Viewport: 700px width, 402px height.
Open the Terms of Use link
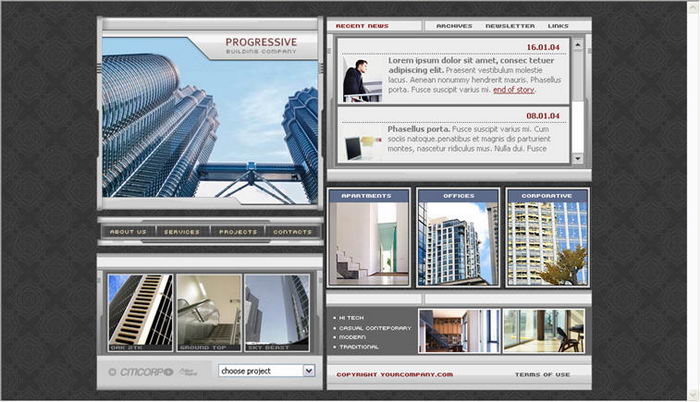pos(542,375)
